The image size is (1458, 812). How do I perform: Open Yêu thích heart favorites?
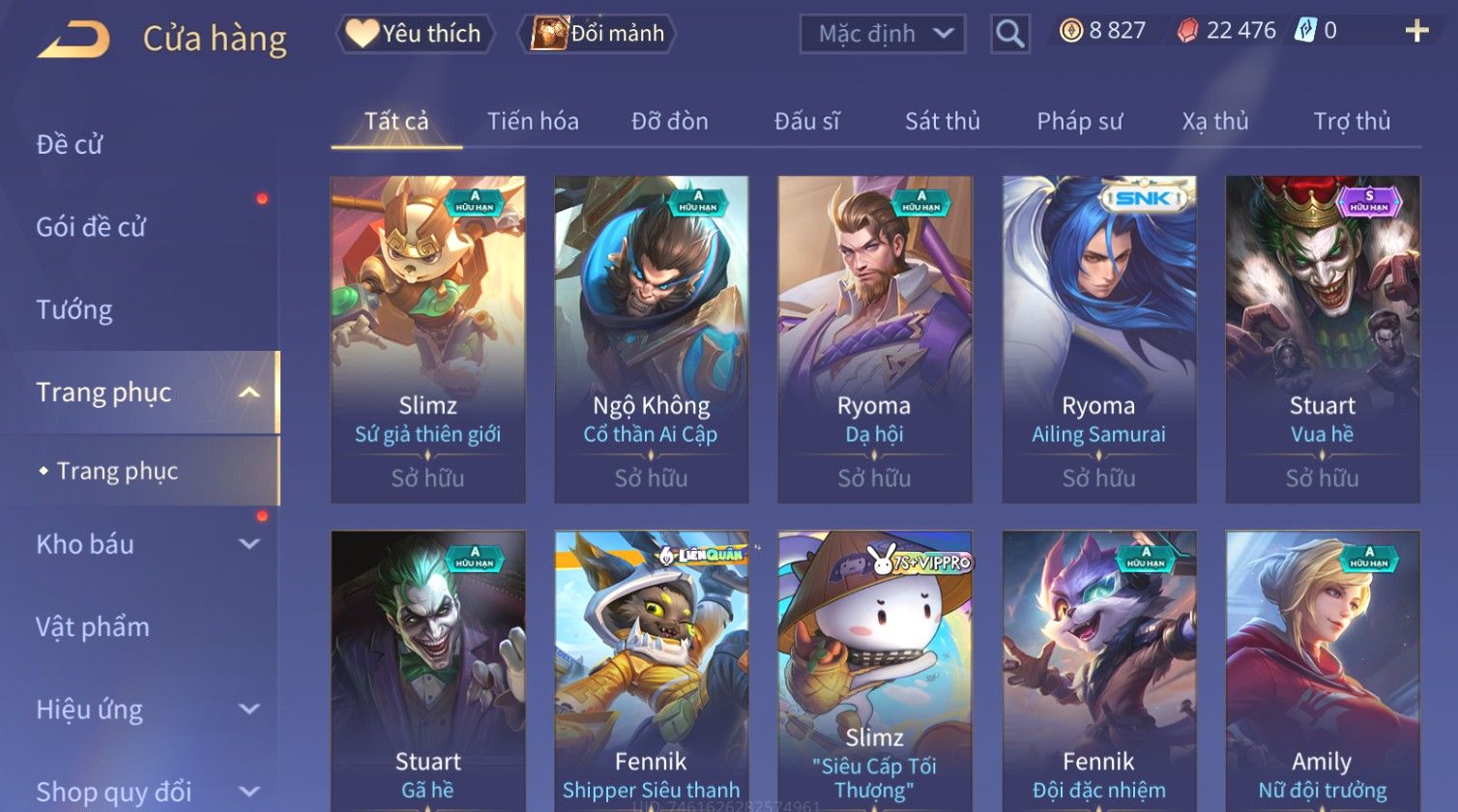415,34
